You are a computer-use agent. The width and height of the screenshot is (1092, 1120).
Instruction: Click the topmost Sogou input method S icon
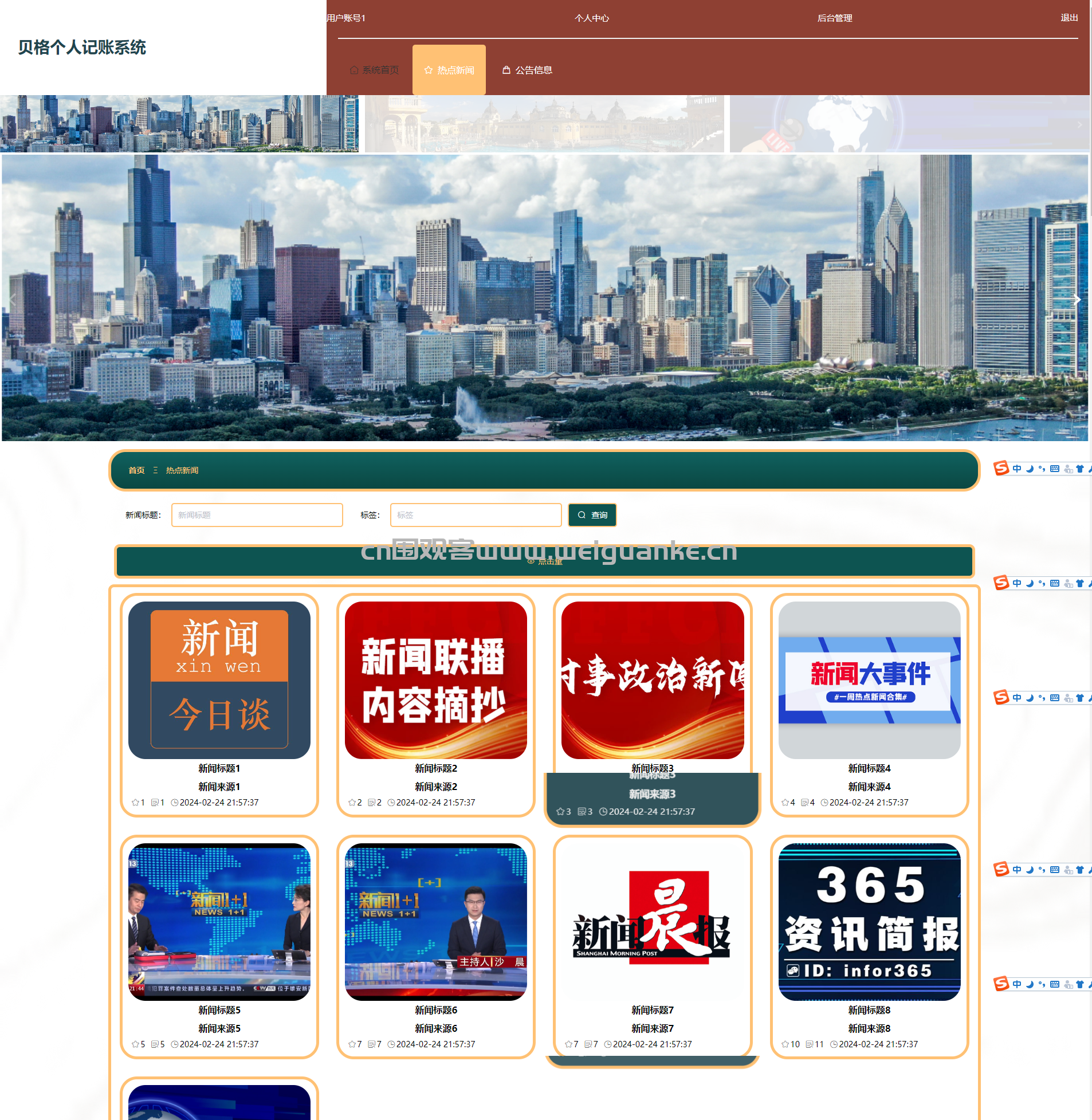(1001, 469)
